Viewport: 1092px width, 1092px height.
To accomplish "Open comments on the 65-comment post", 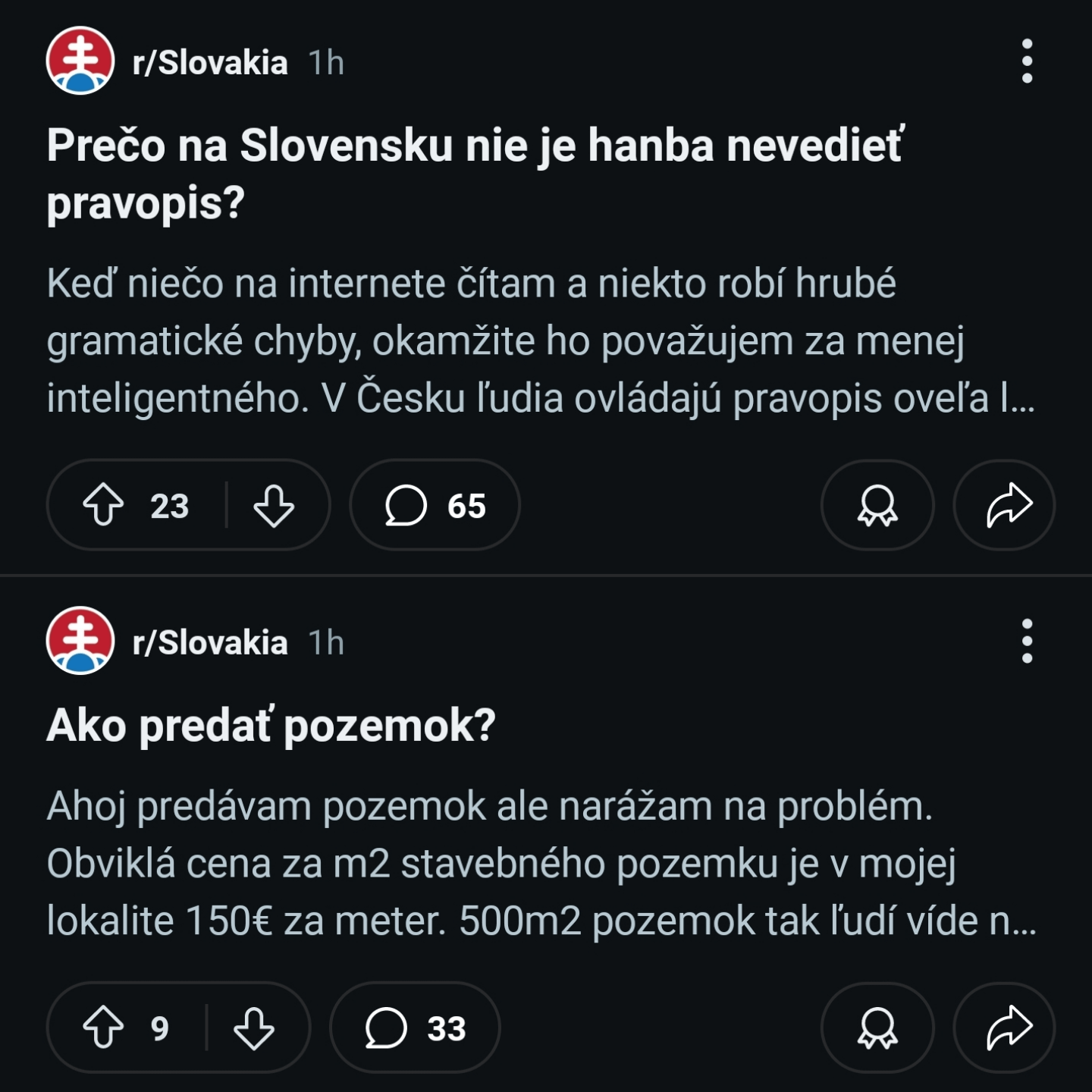I will (x=435, y=505).
